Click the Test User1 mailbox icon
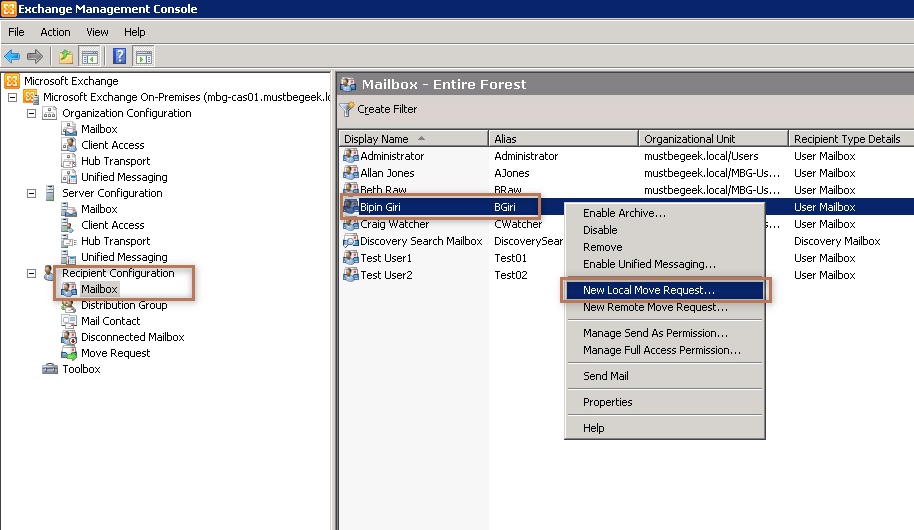 [350, 258]
